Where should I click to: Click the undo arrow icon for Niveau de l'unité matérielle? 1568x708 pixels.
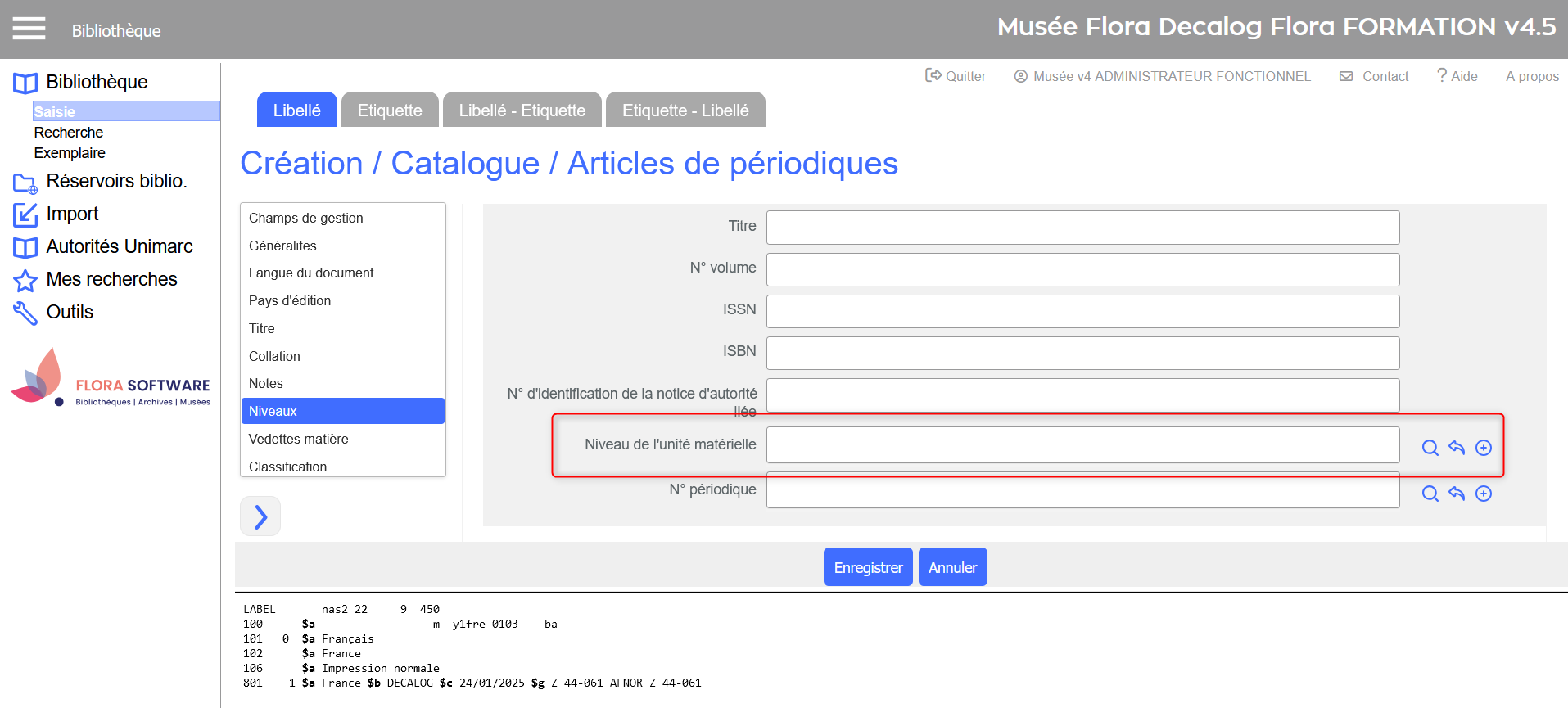[x=1457, y=448]
